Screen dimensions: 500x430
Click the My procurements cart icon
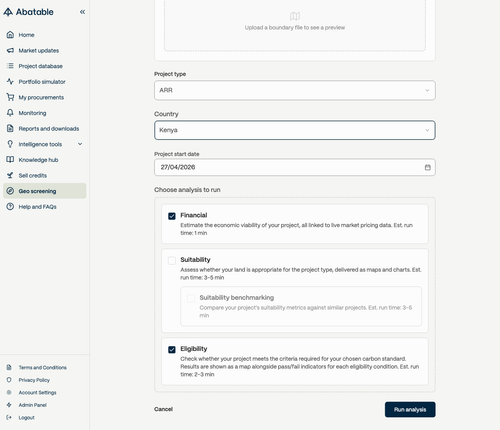click(x=10, y=97)
